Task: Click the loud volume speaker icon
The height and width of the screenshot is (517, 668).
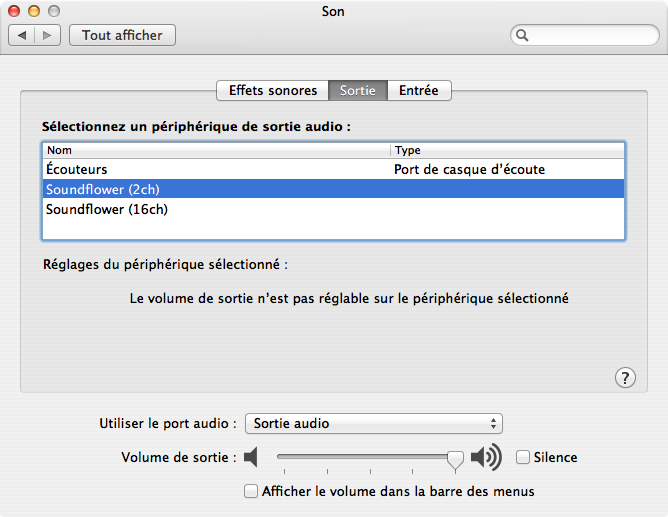Action: click(x=486, y=457)
